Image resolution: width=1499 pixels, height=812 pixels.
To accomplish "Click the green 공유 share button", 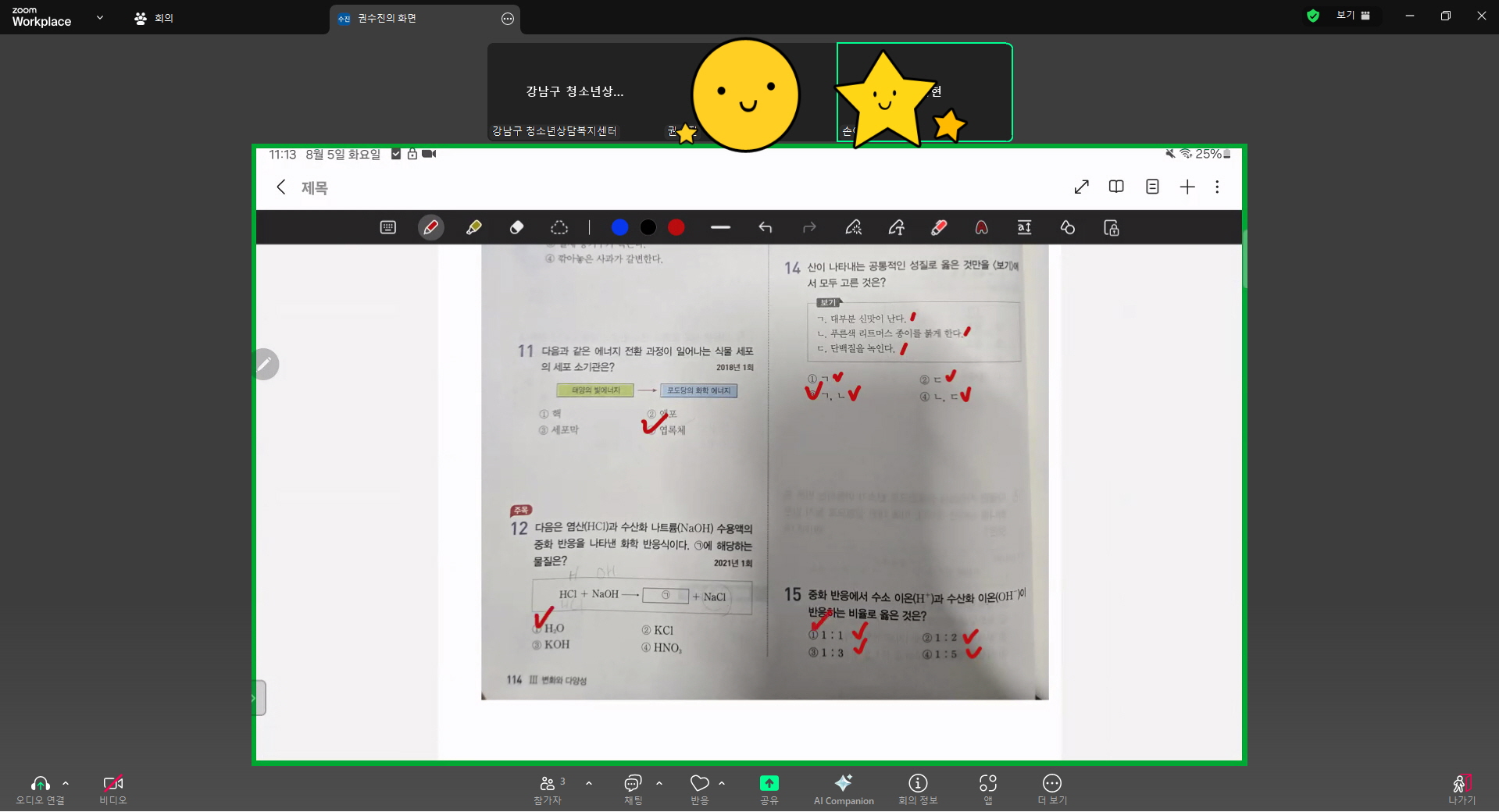I will click(769, 789).
